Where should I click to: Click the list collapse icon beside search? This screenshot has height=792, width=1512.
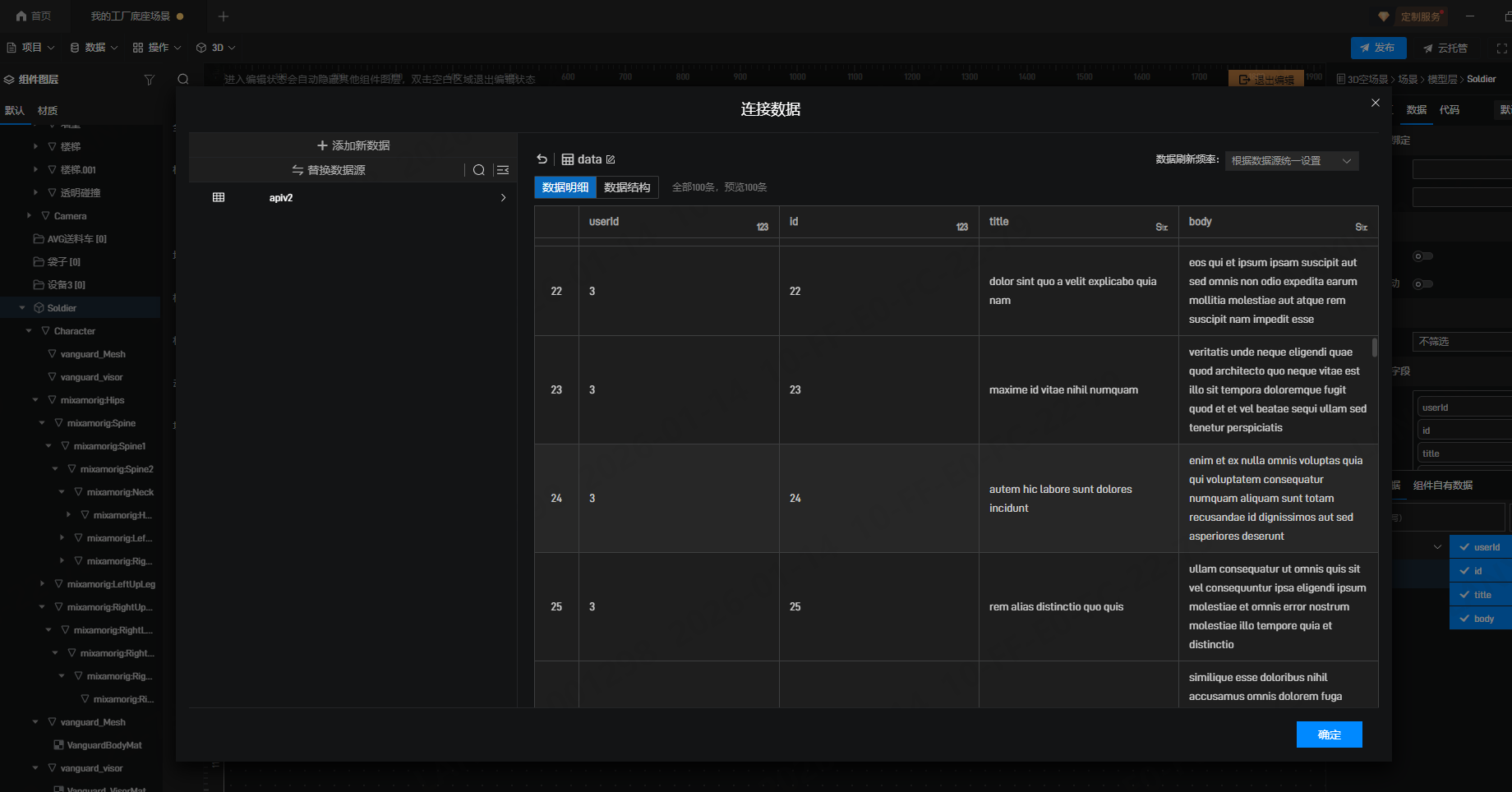[x=503, y=170]
